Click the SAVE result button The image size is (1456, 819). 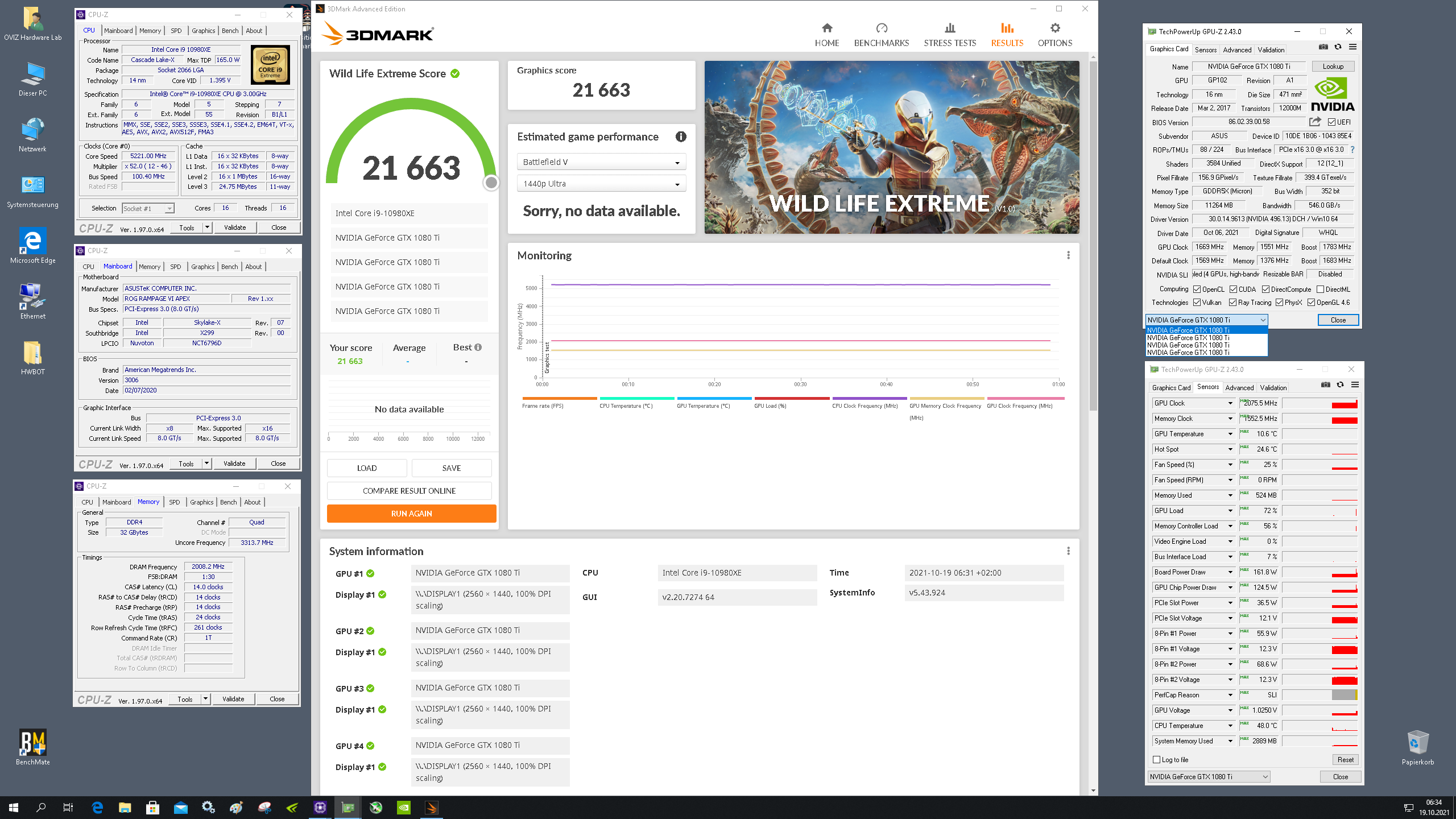452,468
